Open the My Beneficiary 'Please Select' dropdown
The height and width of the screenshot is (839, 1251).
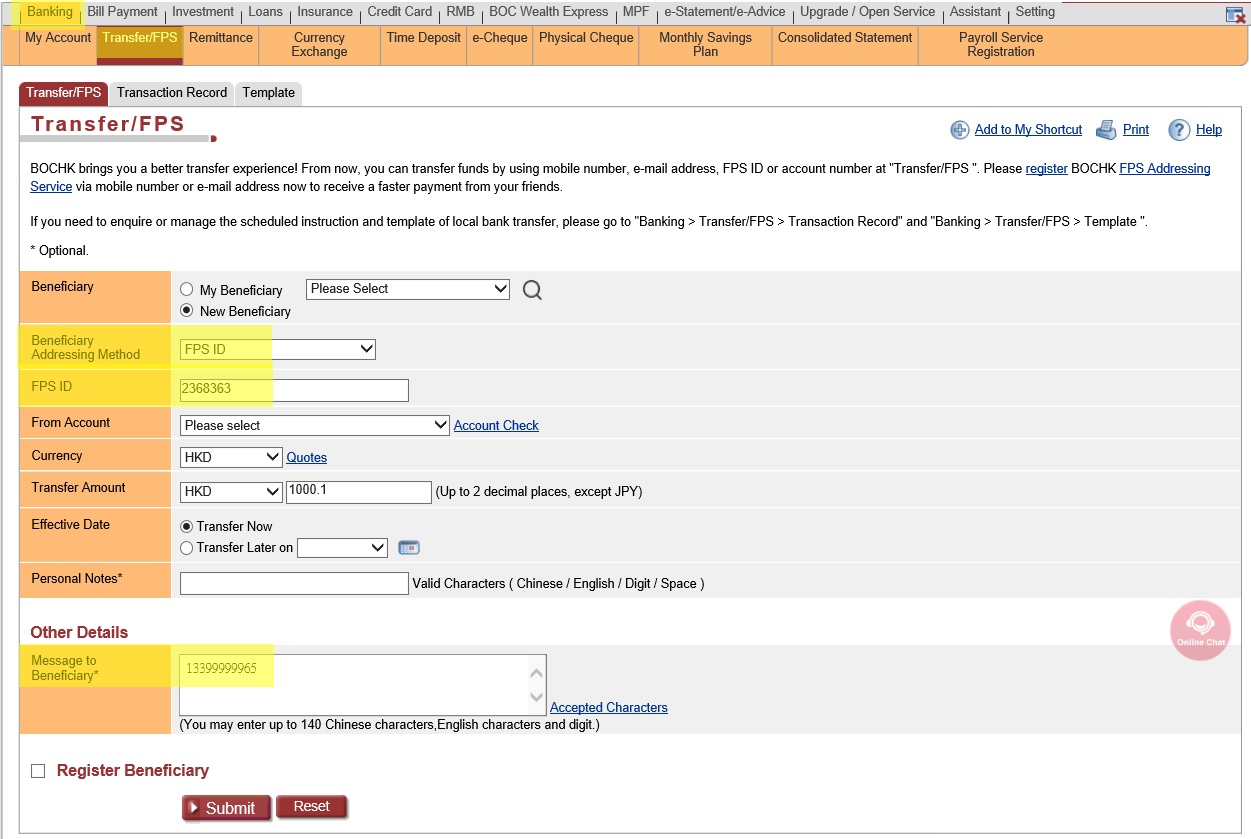[408, 289]
